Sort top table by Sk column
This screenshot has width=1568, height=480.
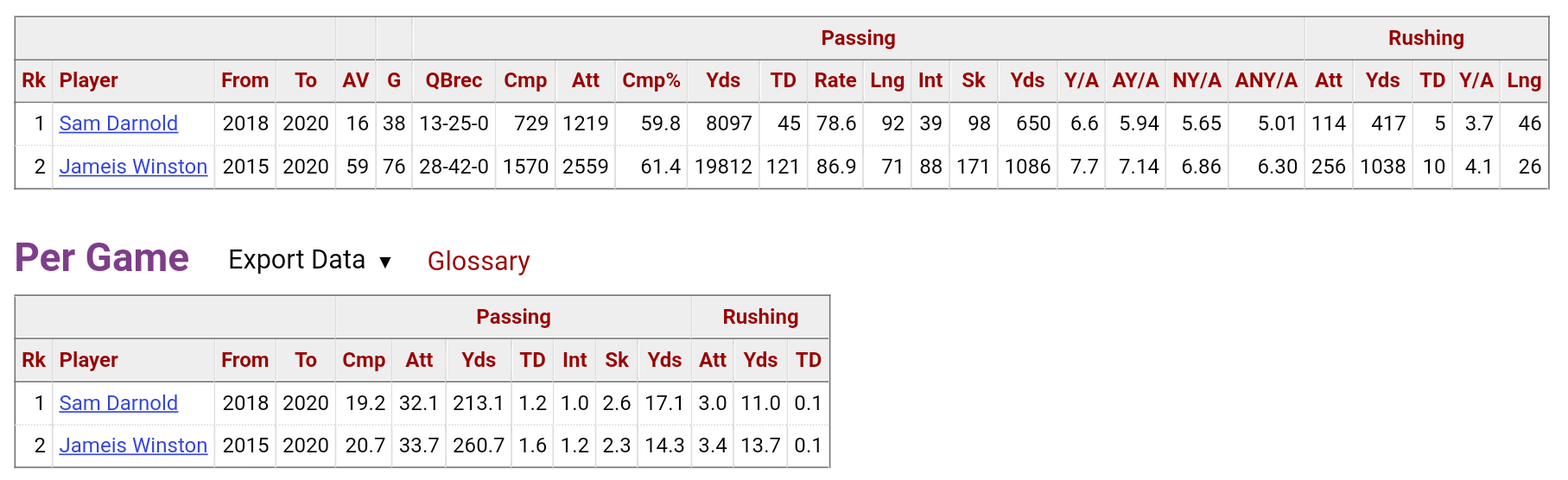point(974,81)
